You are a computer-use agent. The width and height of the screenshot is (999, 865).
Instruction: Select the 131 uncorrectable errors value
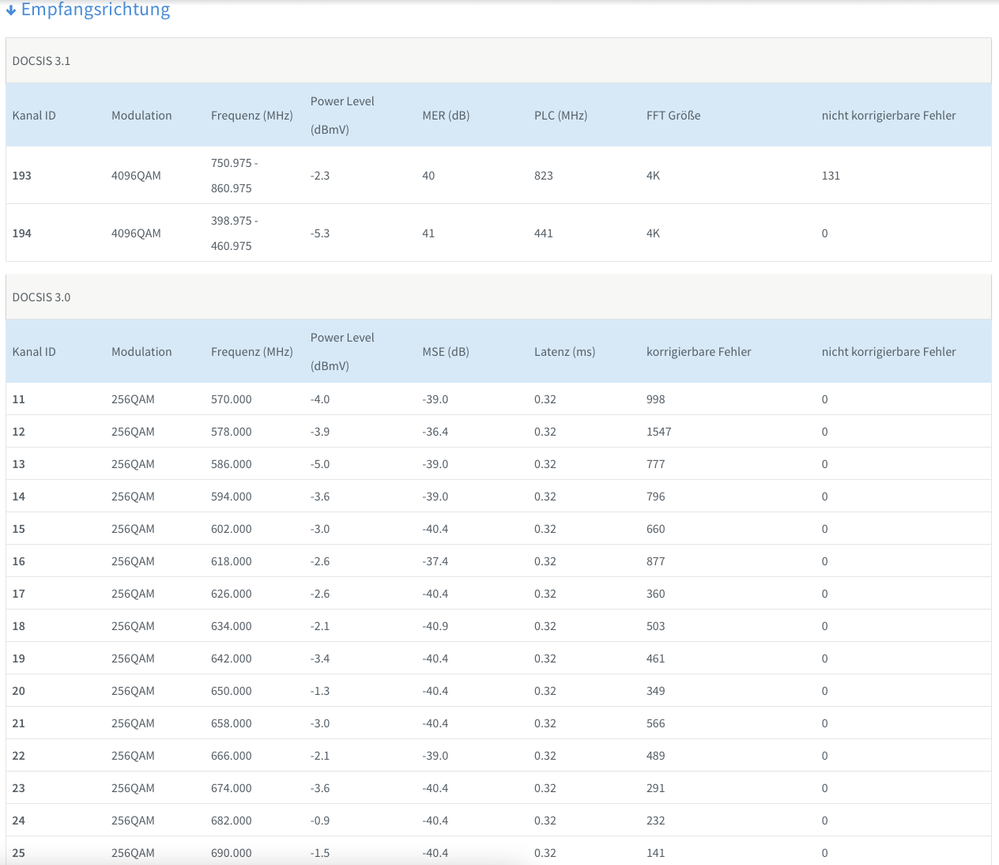[x=830, y=175]
